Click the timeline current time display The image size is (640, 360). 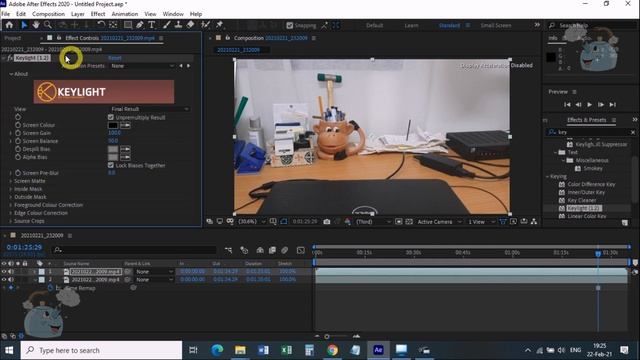pyautogui.click(x=24, y=247)
